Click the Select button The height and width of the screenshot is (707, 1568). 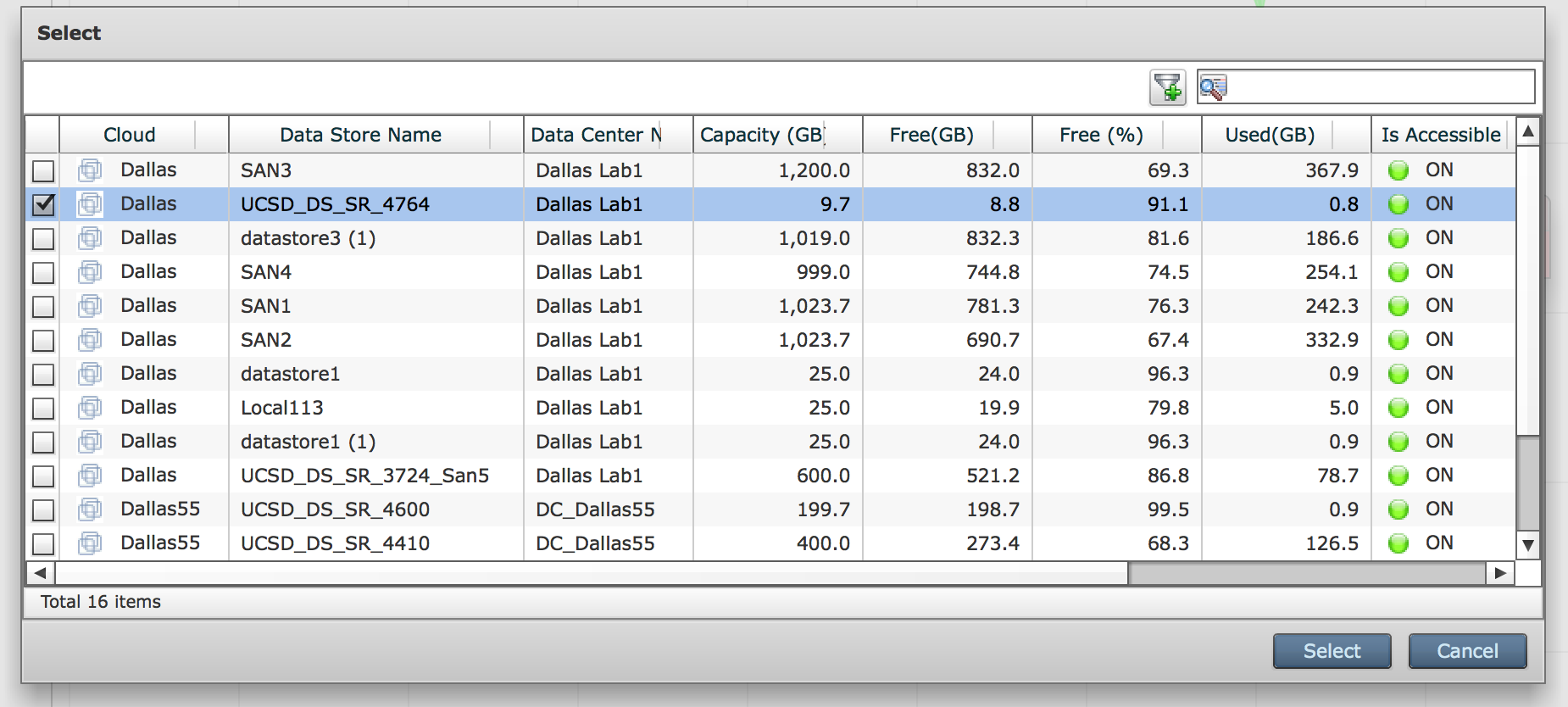1332,651
